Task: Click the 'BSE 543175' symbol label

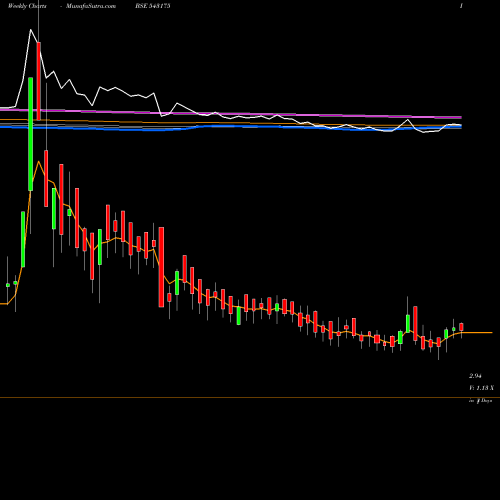Action: point(153,6)
